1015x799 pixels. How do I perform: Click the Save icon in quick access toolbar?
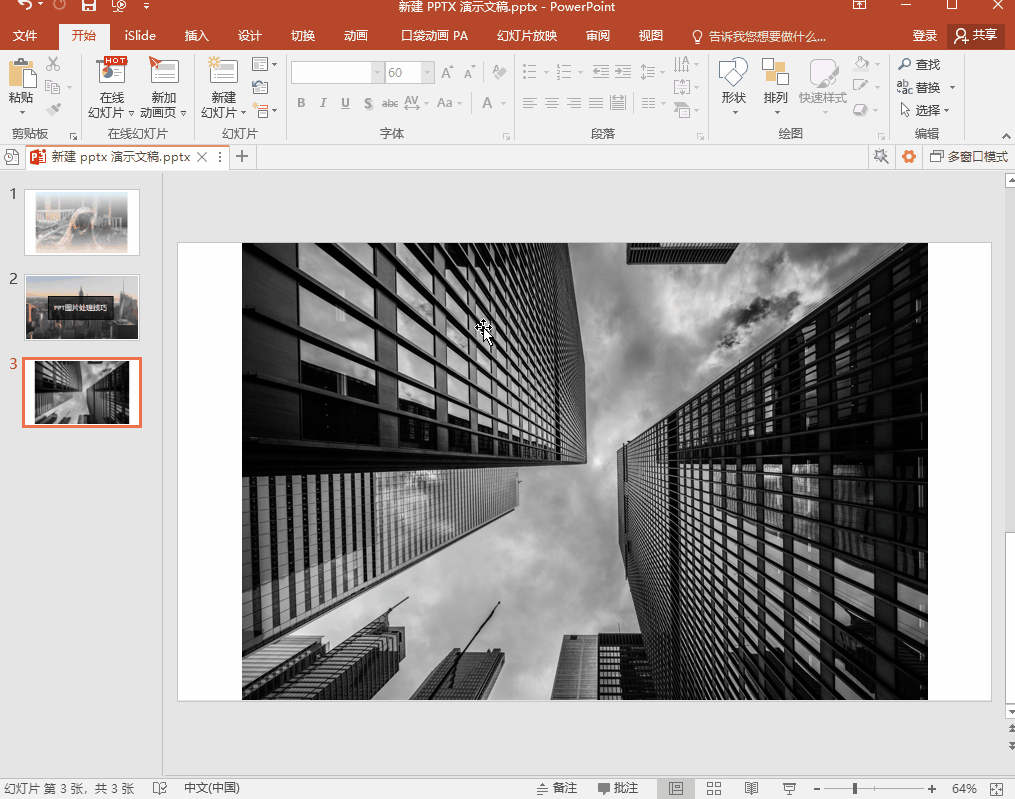(89, 6)
